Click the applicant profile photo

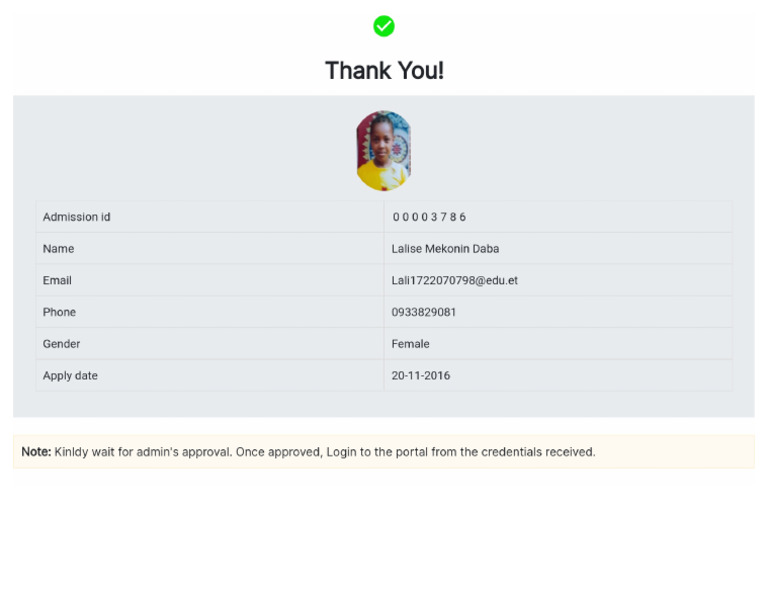pos(384,151)
